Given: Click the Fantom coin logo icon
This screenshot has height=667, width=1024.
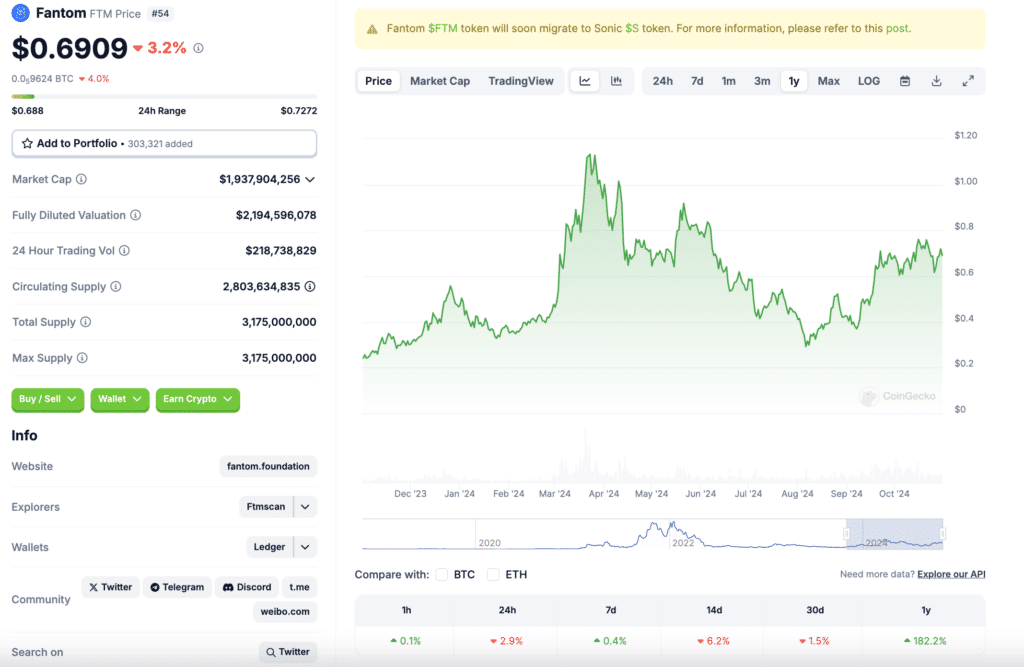Looking at the screenshot, I should point(21,12).
